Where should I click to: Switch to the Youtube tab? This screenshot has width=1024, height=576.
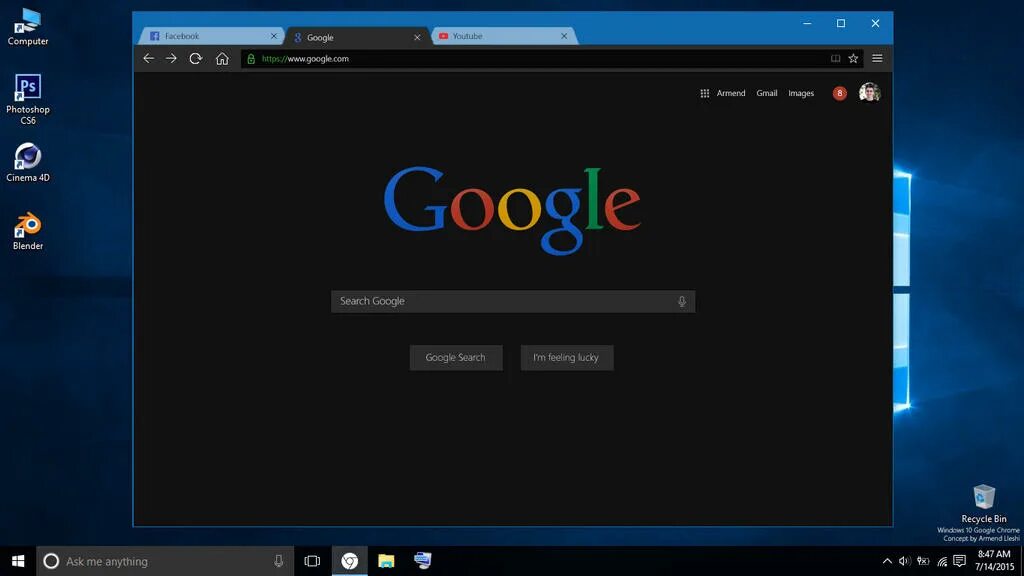point(504,36)
